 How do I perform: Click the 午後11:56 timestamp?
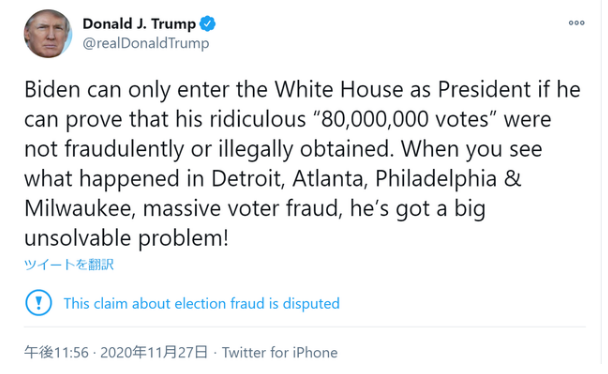57,352
